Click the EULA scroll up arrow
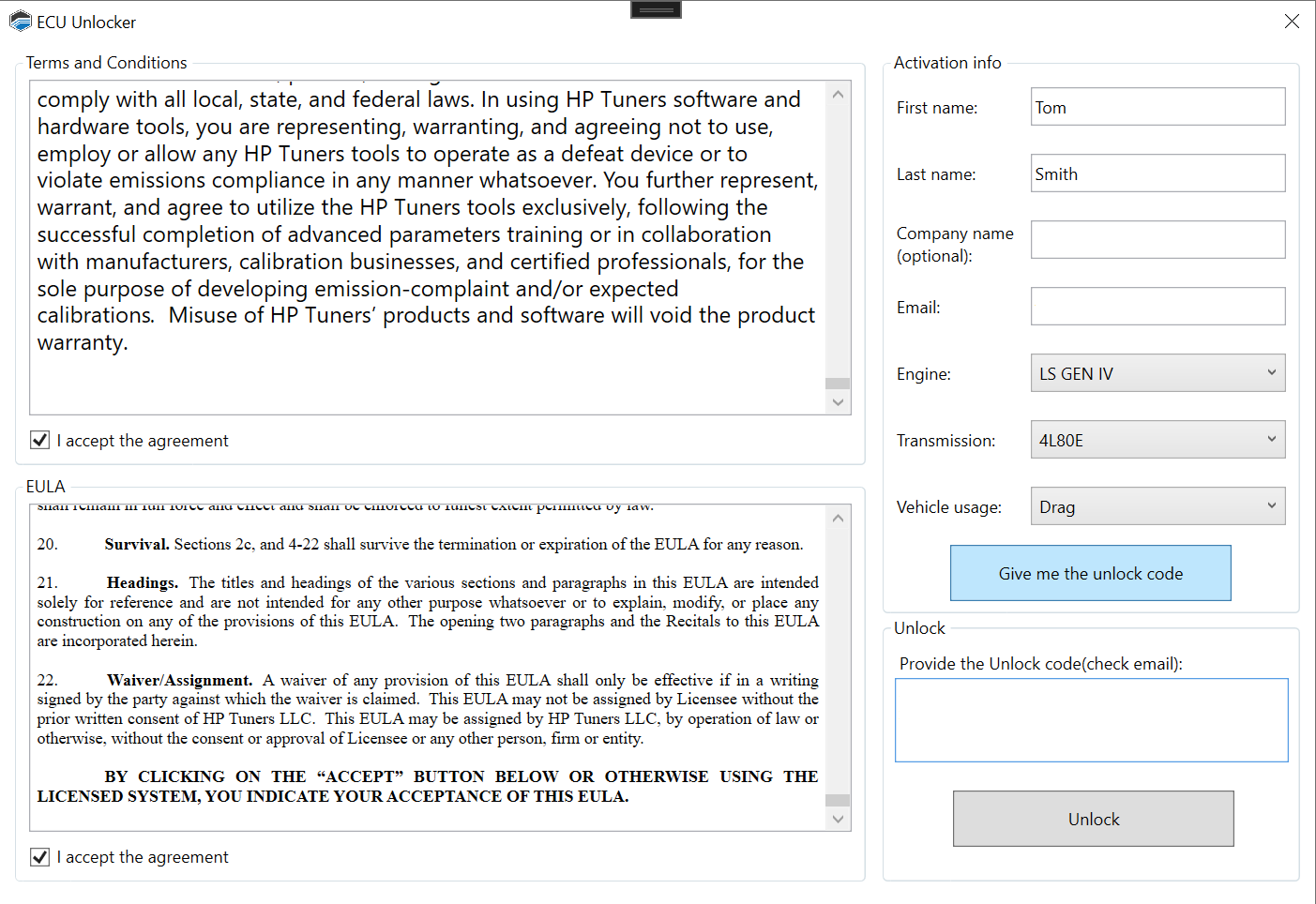Screen dimensions: 1316x904 (838, 518)
